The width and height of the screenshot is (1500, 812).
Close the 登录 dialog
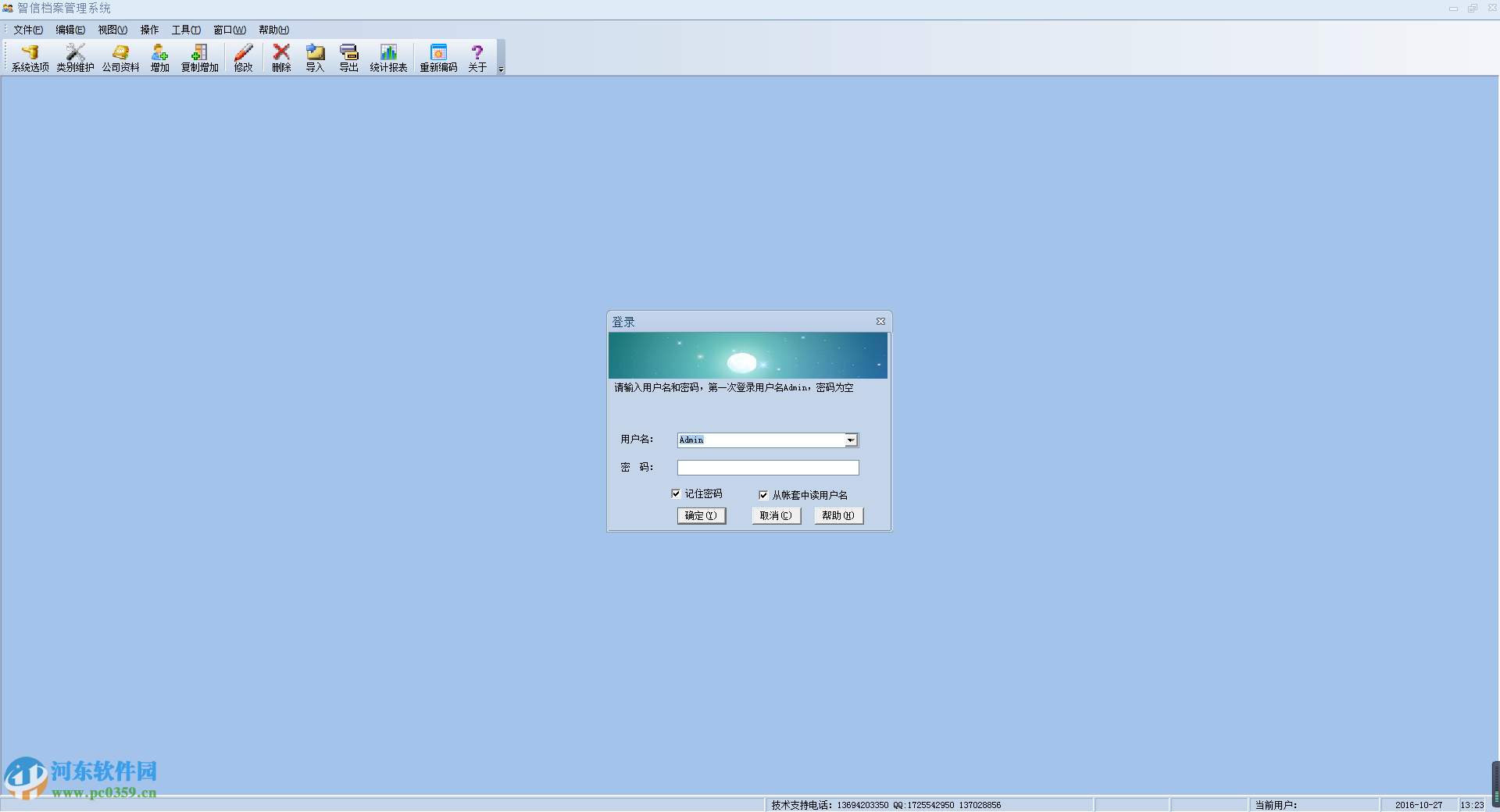[x=880, y=322]
